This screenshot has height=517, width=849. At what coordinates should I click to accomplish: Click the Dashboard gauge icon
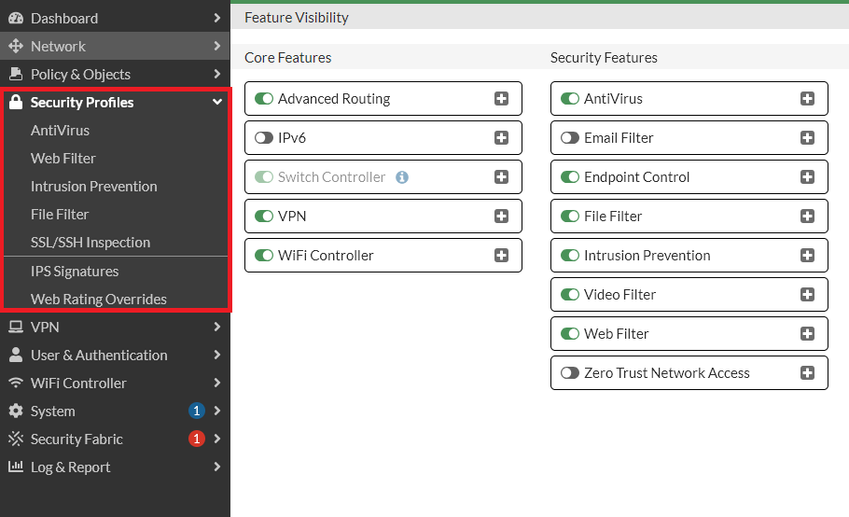[15, 18]
